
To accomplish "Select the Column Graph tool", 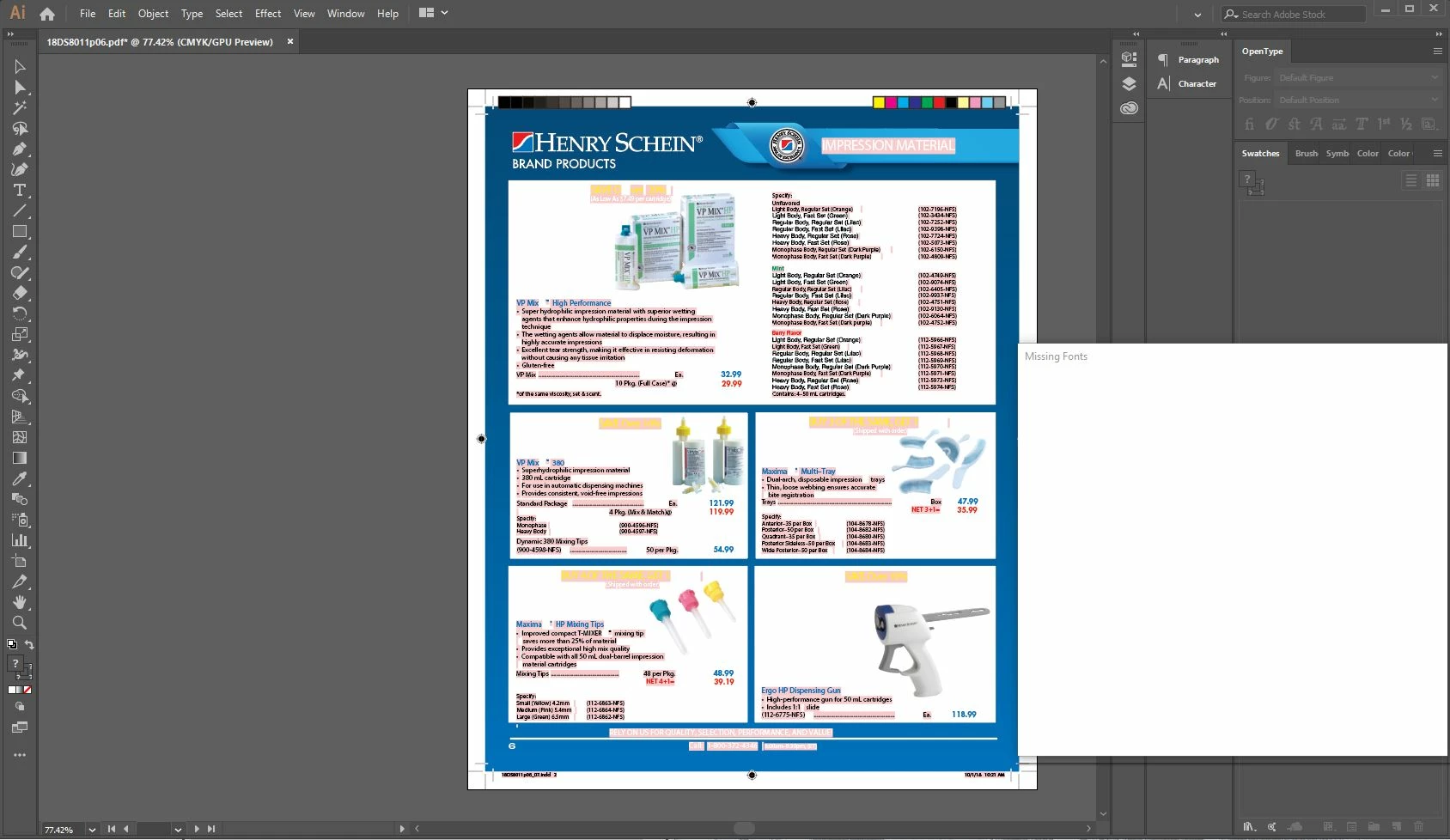I will (20, 541).
